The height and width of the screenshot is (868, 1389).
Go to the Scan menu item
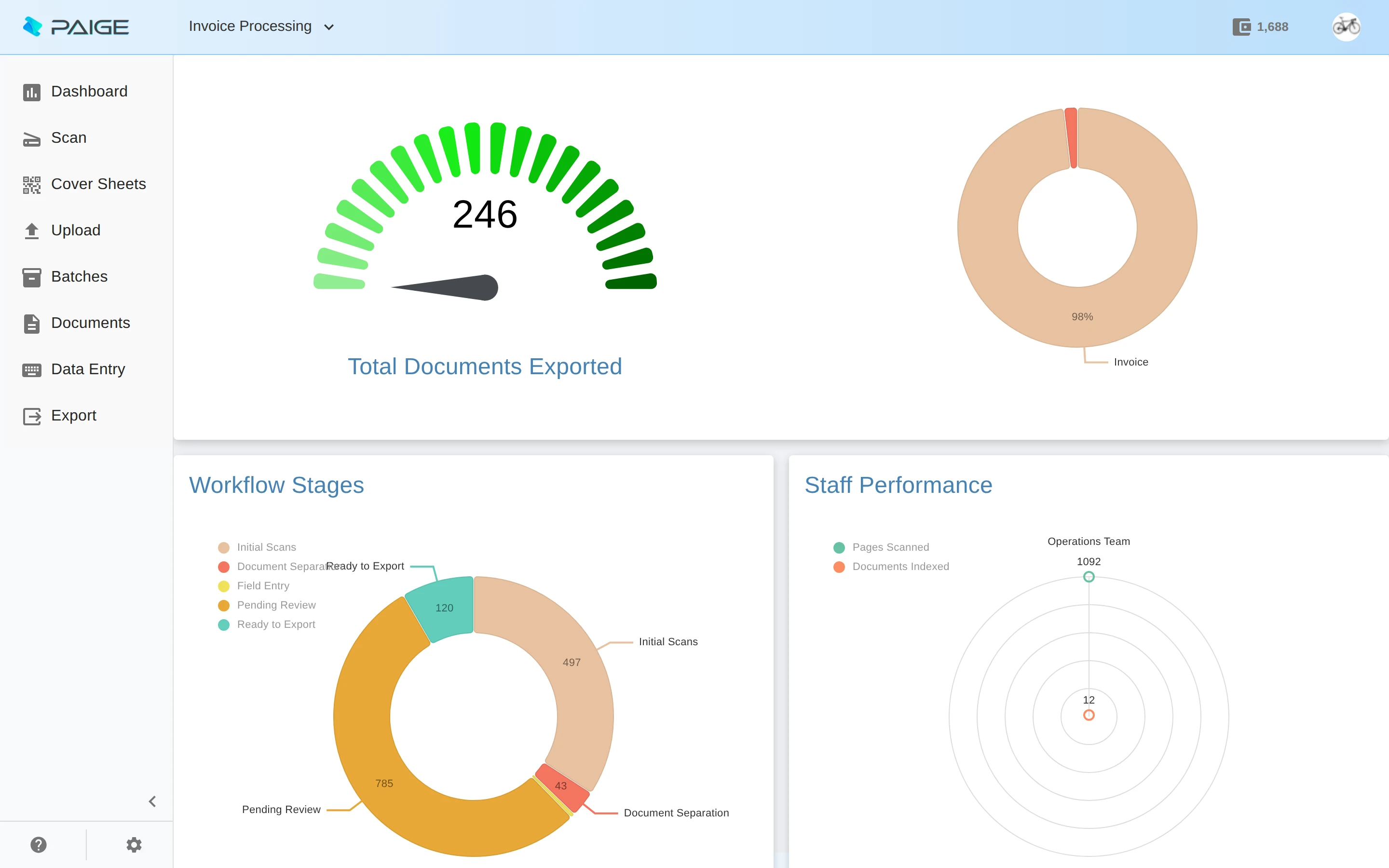69,138
